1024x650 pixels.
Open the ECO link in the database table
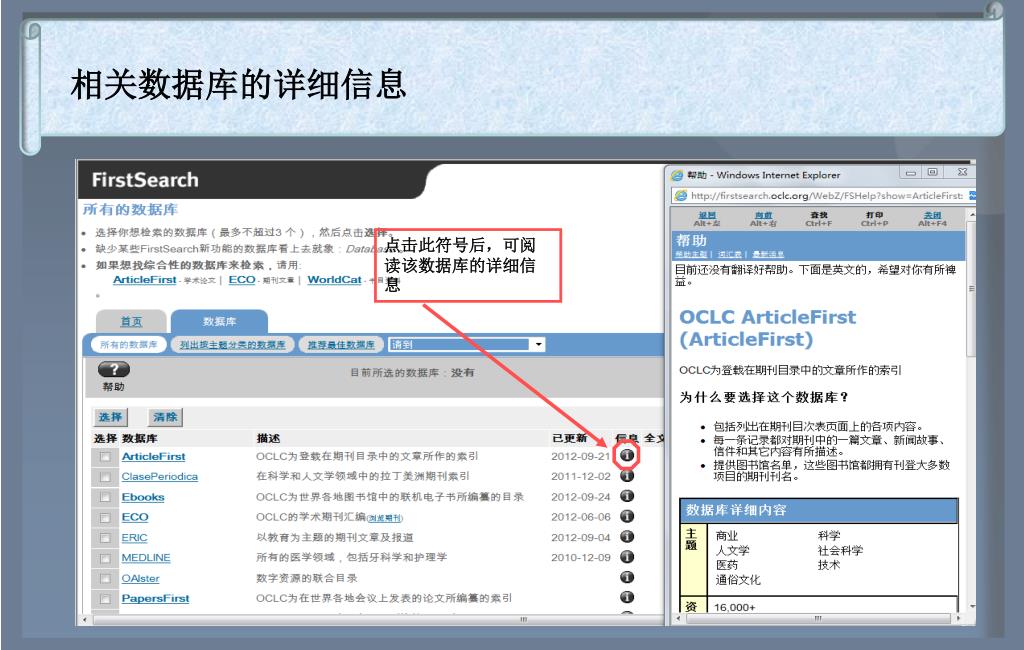tap(135, 517)
